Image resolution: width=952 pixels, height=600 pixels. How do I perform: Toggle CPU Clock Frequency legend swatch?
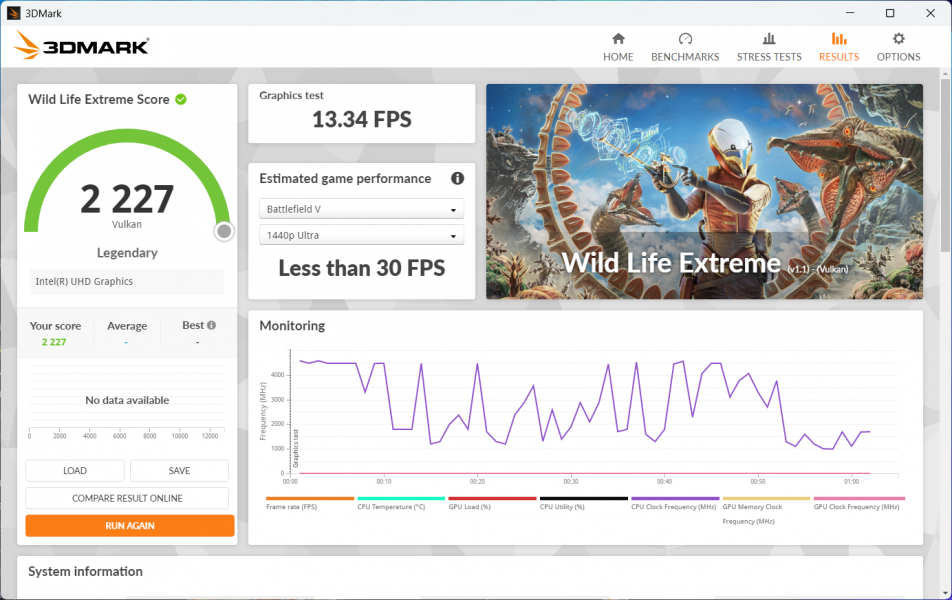[675, 498]
